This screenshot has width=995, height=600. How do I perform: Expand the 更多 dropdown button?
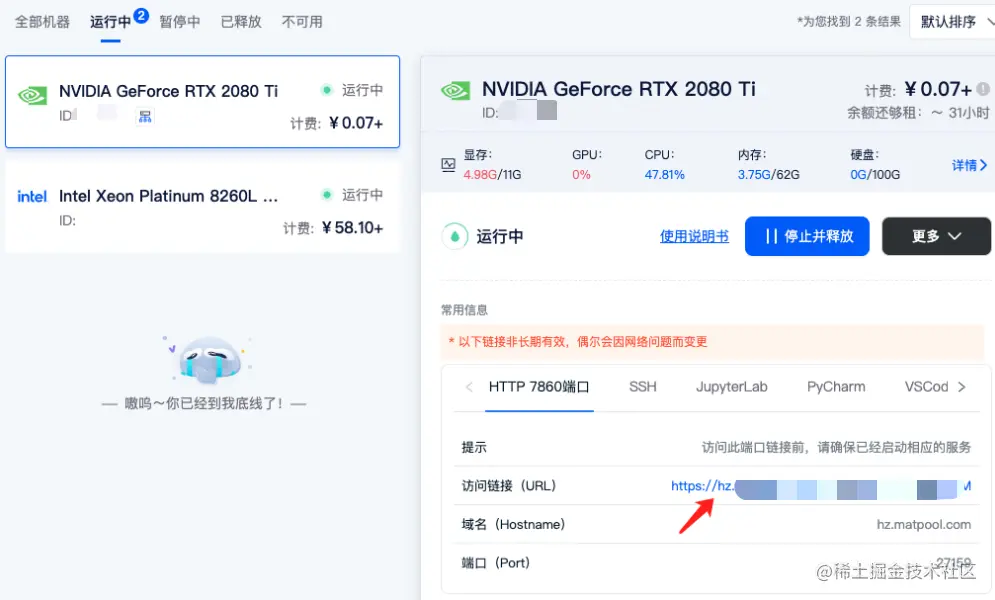tap(936, 237)
